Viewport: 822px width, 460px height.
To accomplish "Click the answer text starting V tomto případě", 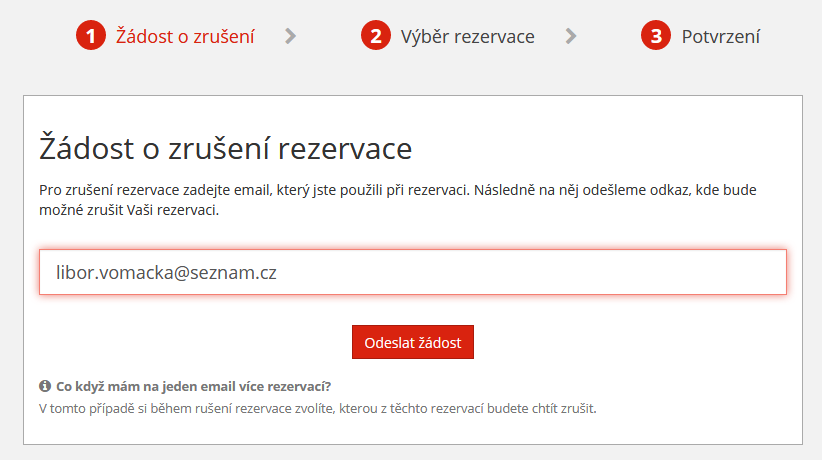I will coord(318,408).
